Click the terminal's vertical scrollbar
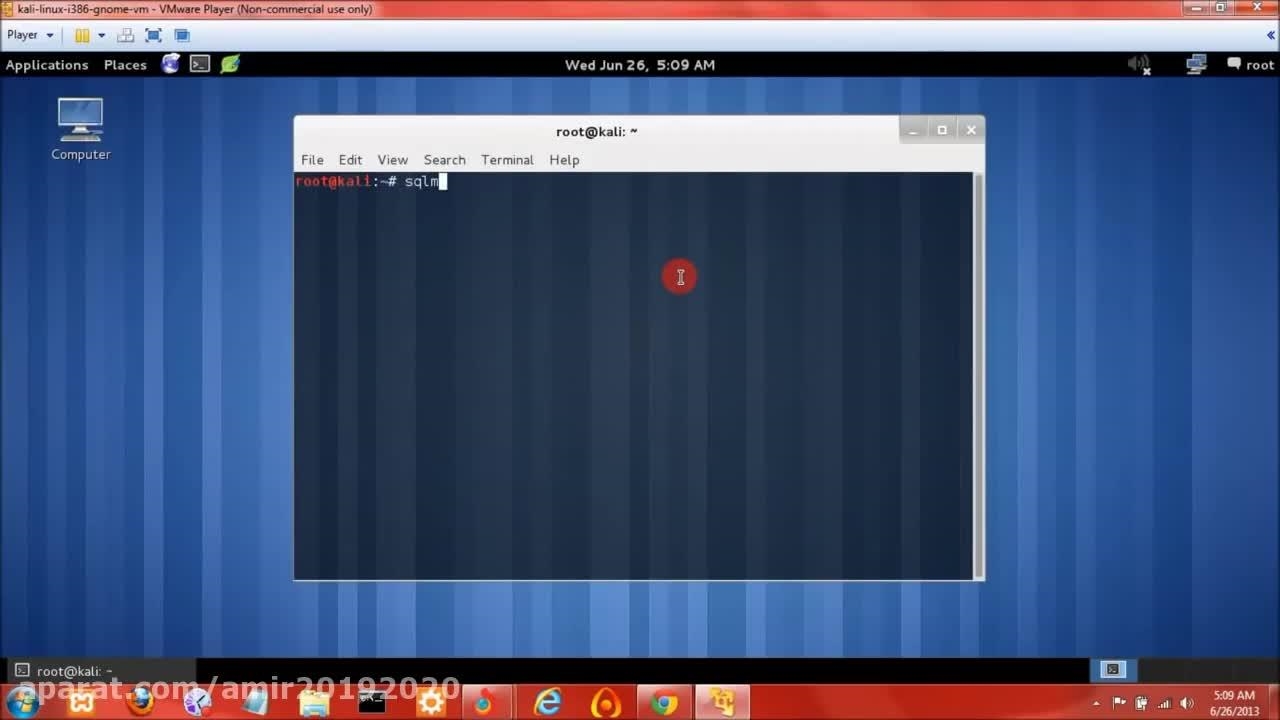1280x720 pixels. point(978,375)
